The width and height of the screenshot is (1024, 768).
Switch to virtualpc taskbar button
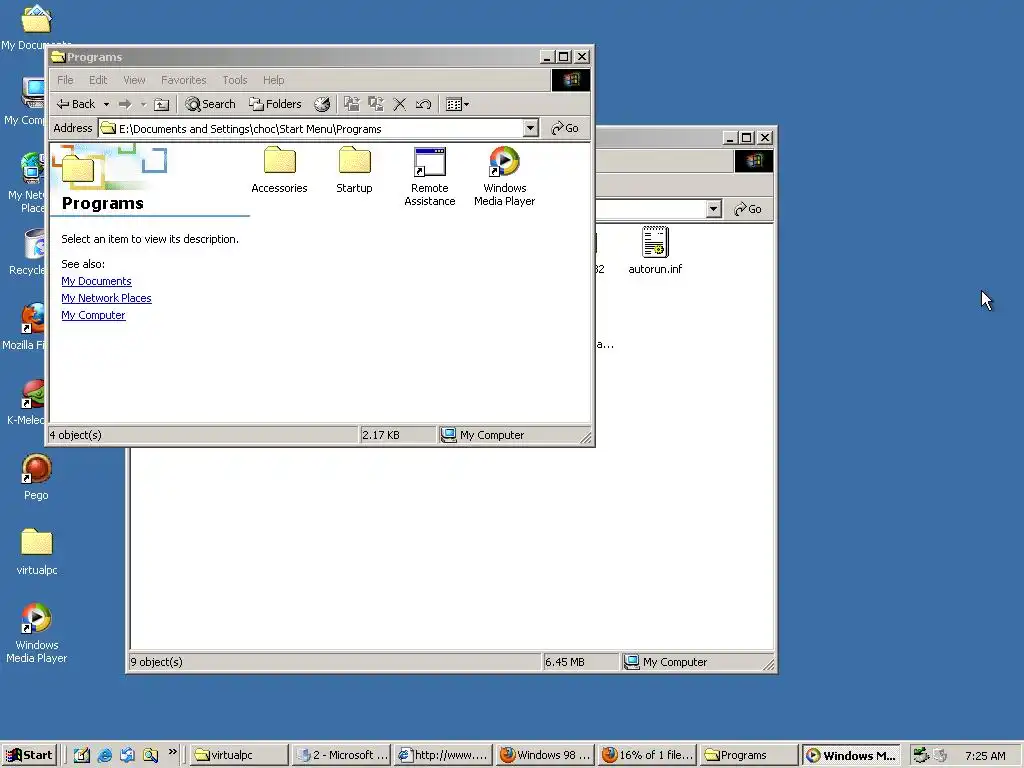pos(239,755)
